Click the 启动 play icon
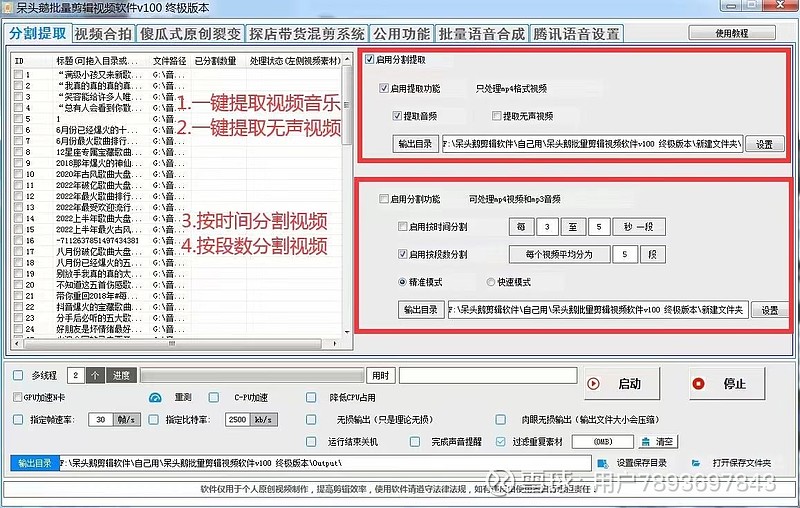This screenshot has height=508, width=800. point(593,384)
